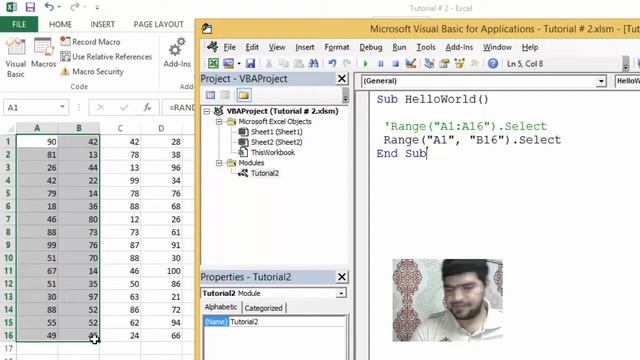Open Project Explorer toolbar icon
The width and height of the screenshot is (640, 360).
click(x=429, y=63)
